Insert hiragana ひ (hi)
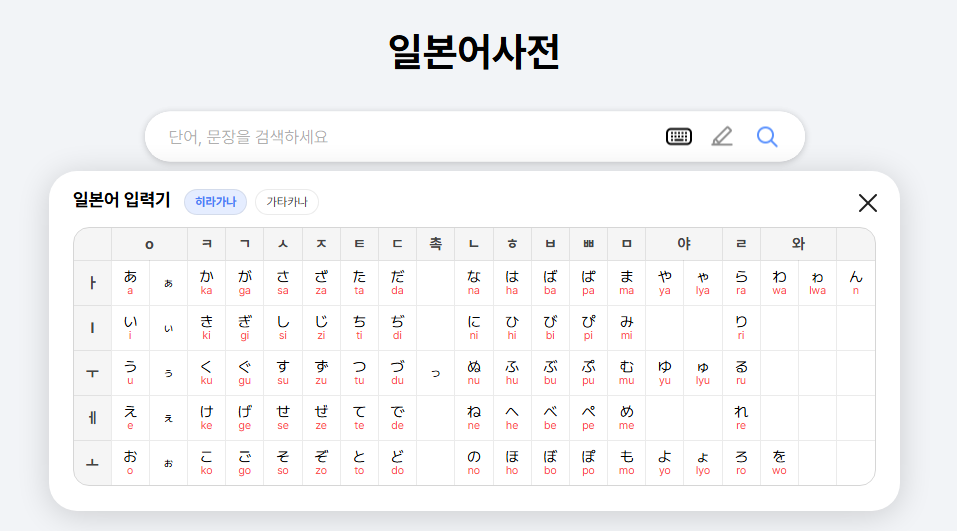The image size is (957, 531). 512,328
